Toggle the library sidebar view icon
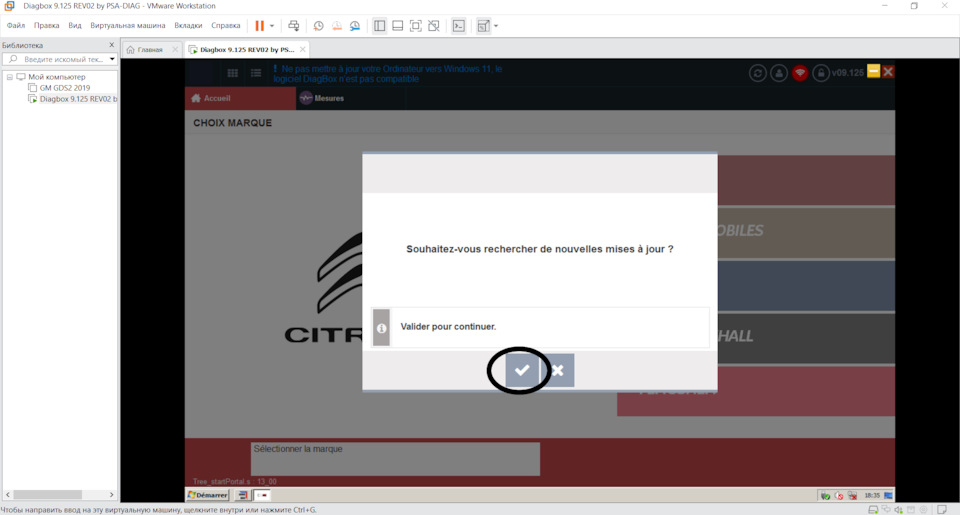960x515 pixels. click(380, 26)
